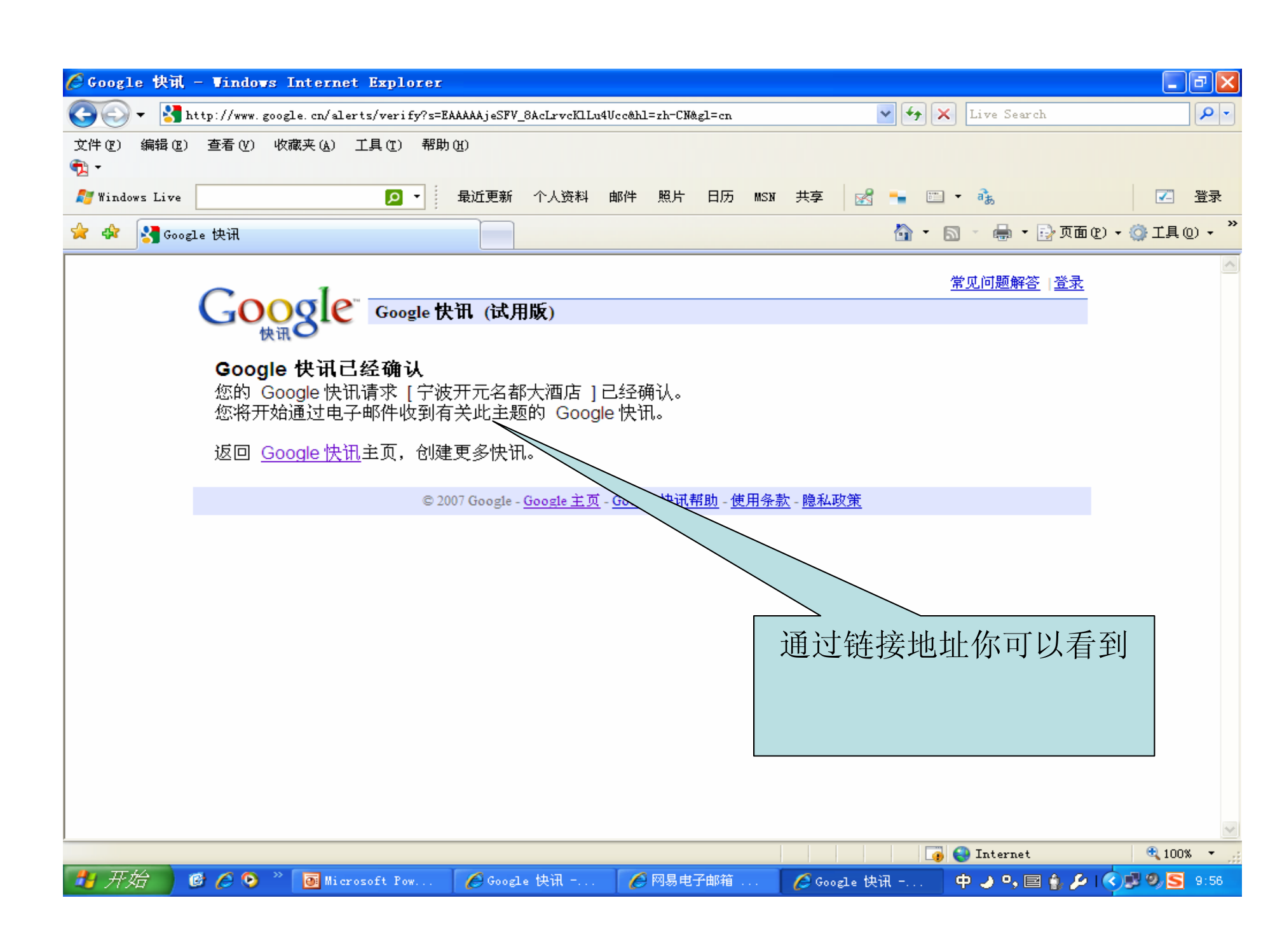Click the 使用条款 footer link
This screenshot has height=952, width=1268.
[760, 501]
